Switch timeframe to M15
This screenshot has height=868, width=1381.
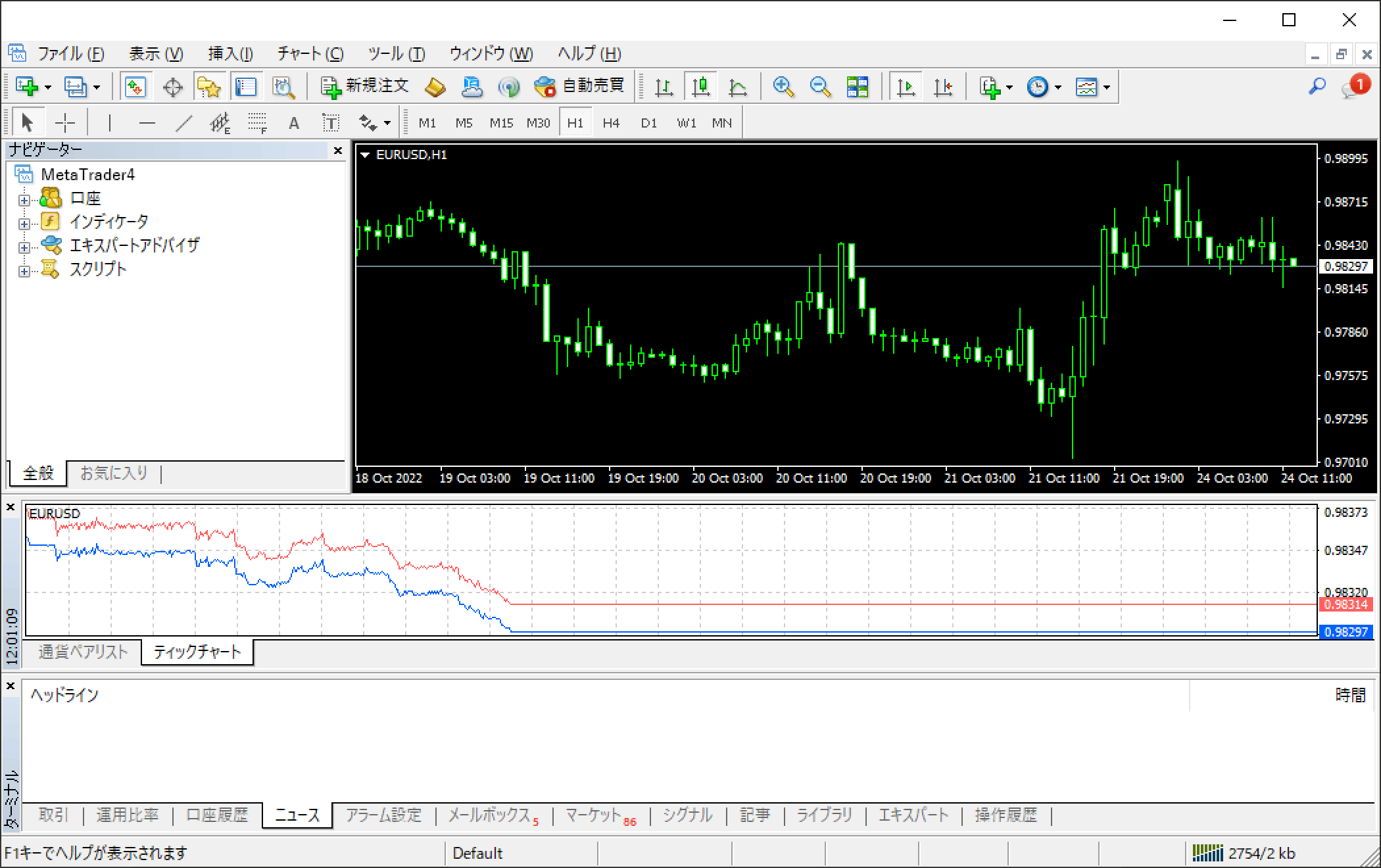click(x=501, y=123)
